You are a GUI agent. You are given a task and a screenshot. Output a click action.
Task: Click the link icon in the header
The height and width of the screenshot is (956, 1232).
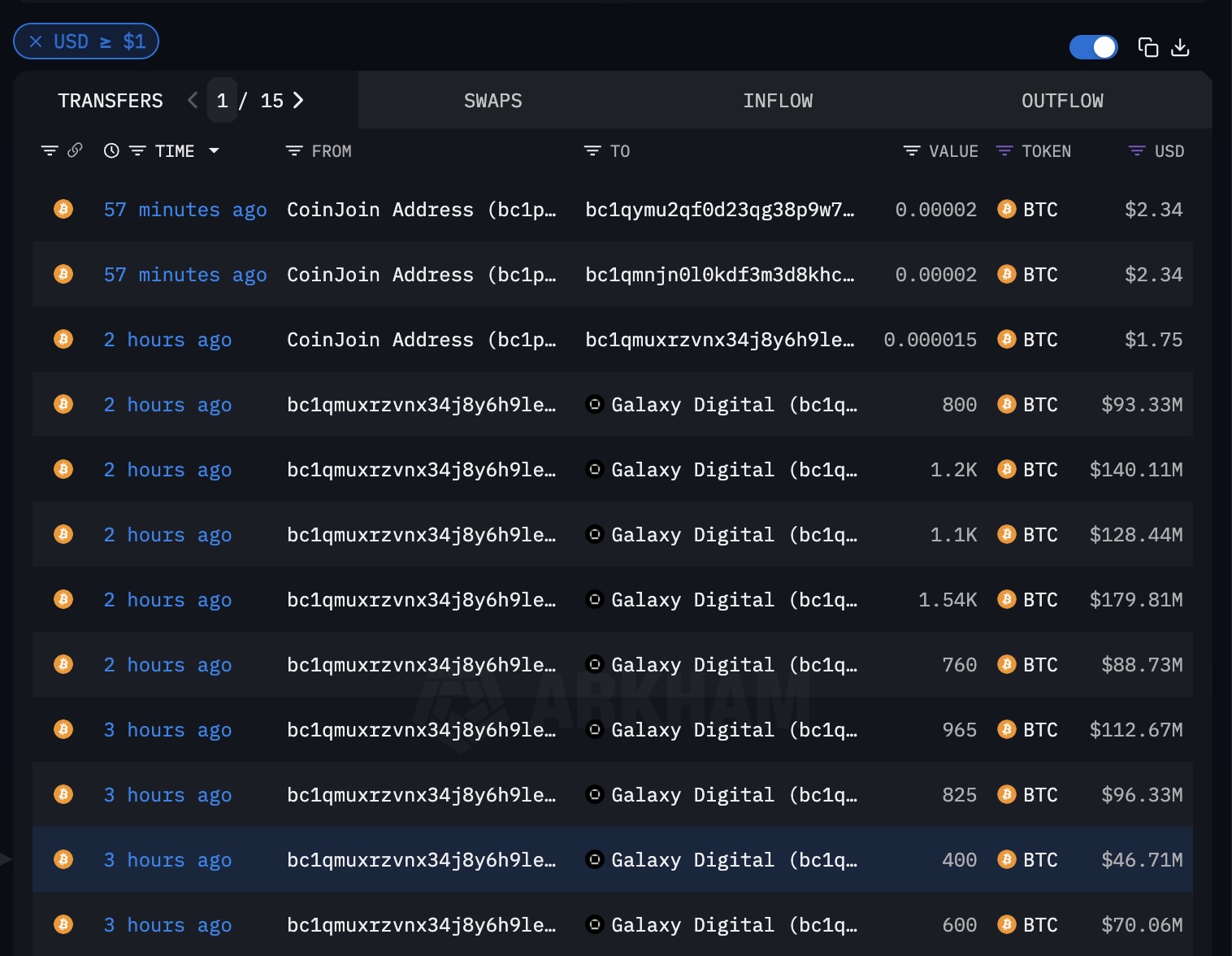pos(75,150)
